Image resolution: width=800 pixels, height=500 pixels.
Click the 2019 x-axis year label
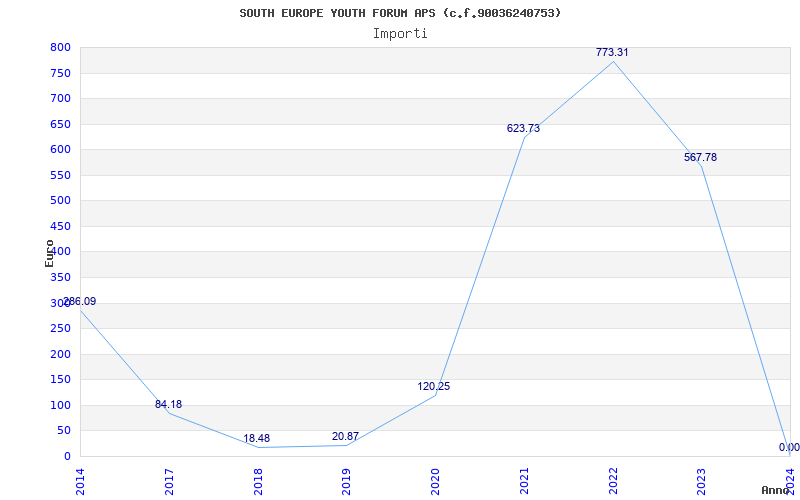pos(346,482)
